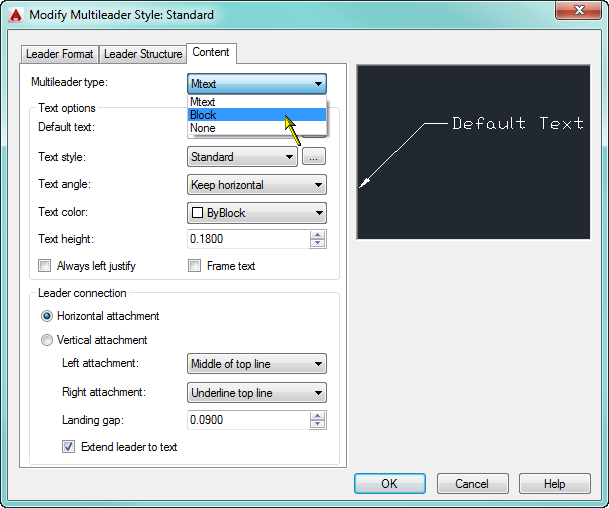Click the AutoCAD logo in the title bar

point(16,15)
